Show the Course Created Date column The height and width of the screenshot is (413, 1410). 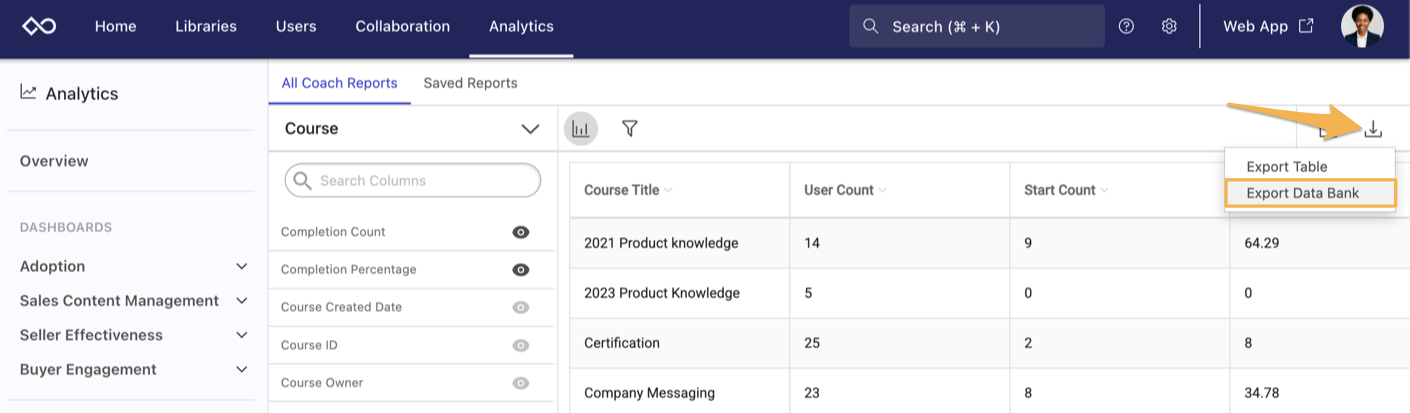[x=520, y=308]
